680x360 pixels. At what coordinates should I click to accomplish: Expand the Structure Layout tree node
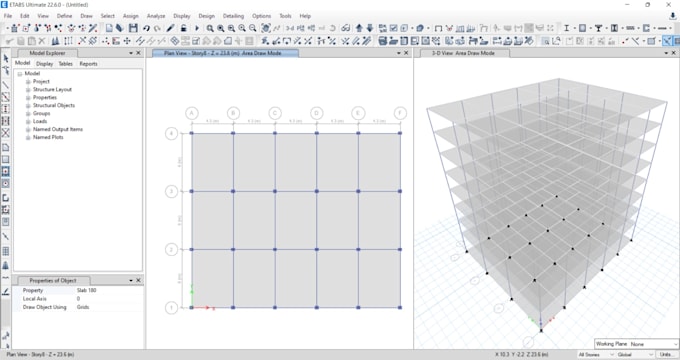pyautogui.click(x=28, y=89)
